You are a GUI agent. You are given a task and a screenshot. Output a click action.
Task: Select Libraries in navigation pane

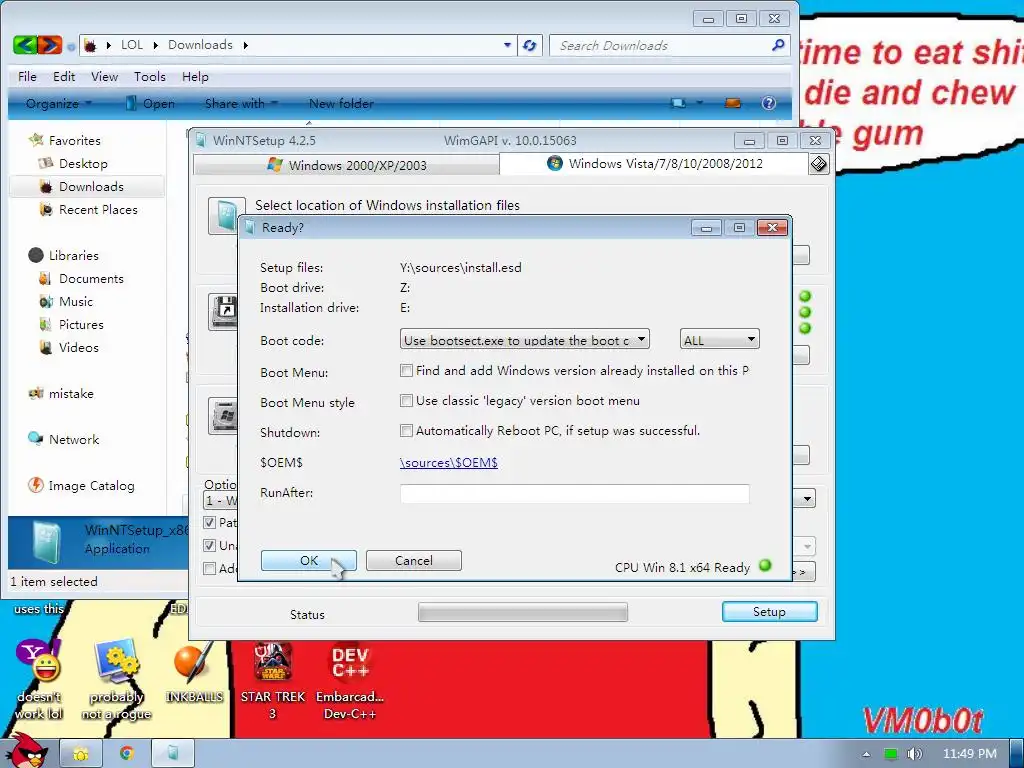73,255
